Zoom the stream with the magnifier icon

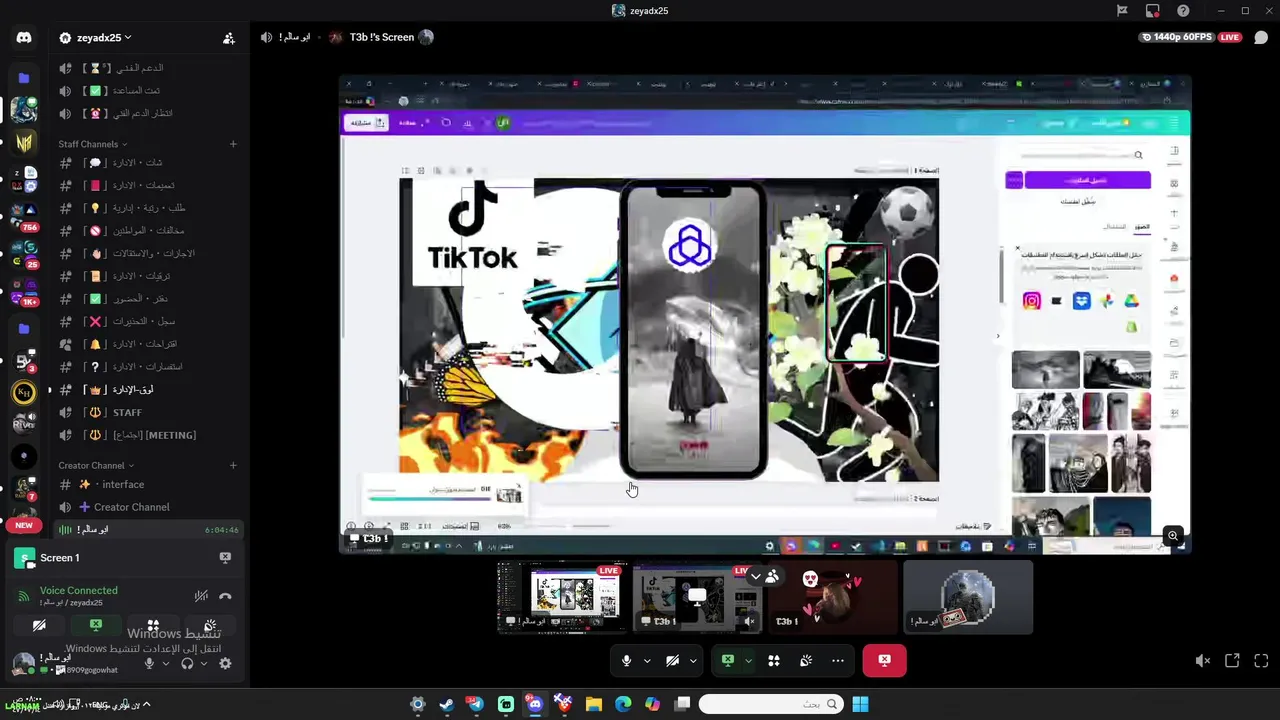click(1173, 536)
